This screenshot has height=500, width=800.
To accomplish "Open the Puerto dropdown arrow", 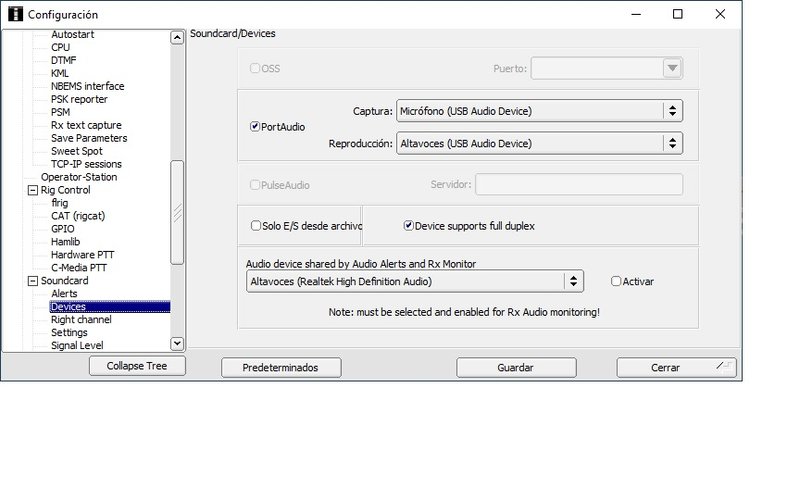I will [672, 68].
